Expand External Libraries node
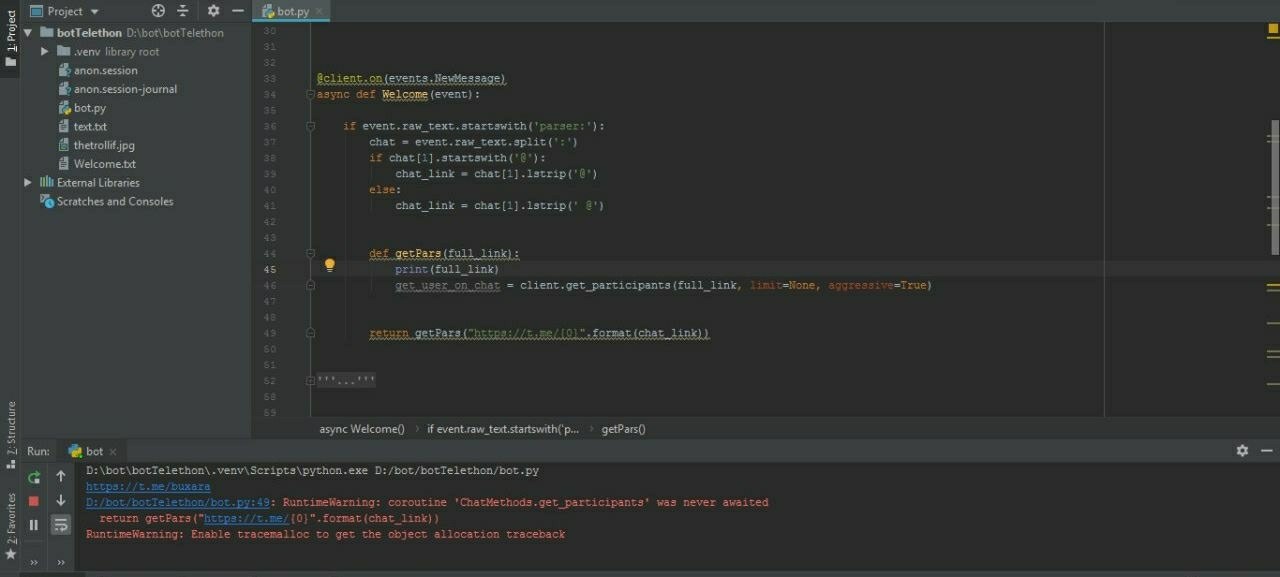 [x=28, y=182]
